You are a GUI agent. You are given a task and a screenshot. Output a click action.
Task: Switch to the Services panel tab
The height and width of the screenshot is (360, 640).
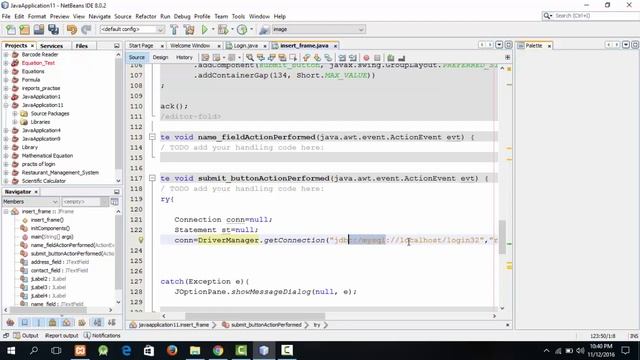tap(51, 46)
